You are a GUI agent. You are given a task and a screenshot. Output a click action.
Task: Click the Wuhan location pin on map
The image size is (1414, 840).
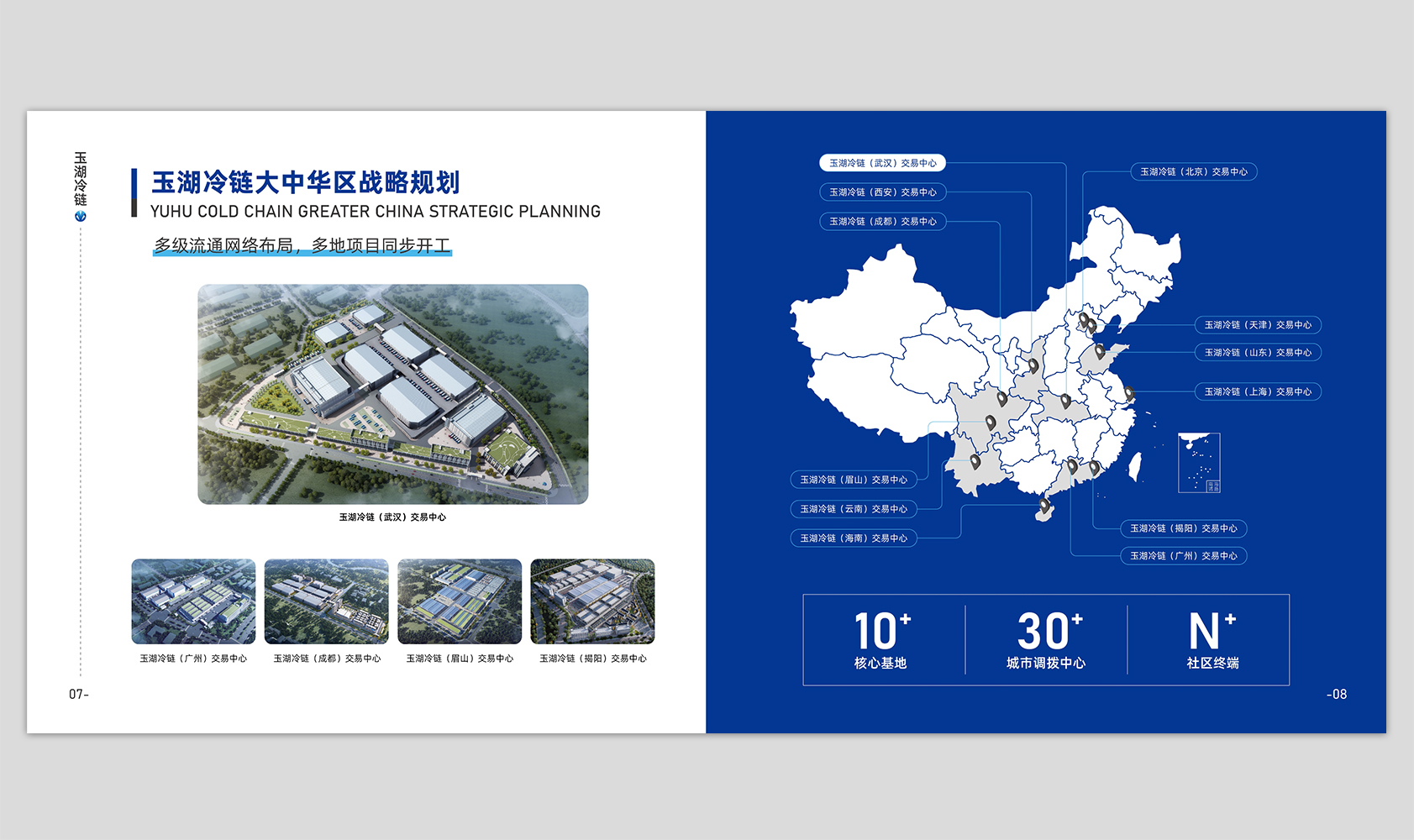point(1065,401)
